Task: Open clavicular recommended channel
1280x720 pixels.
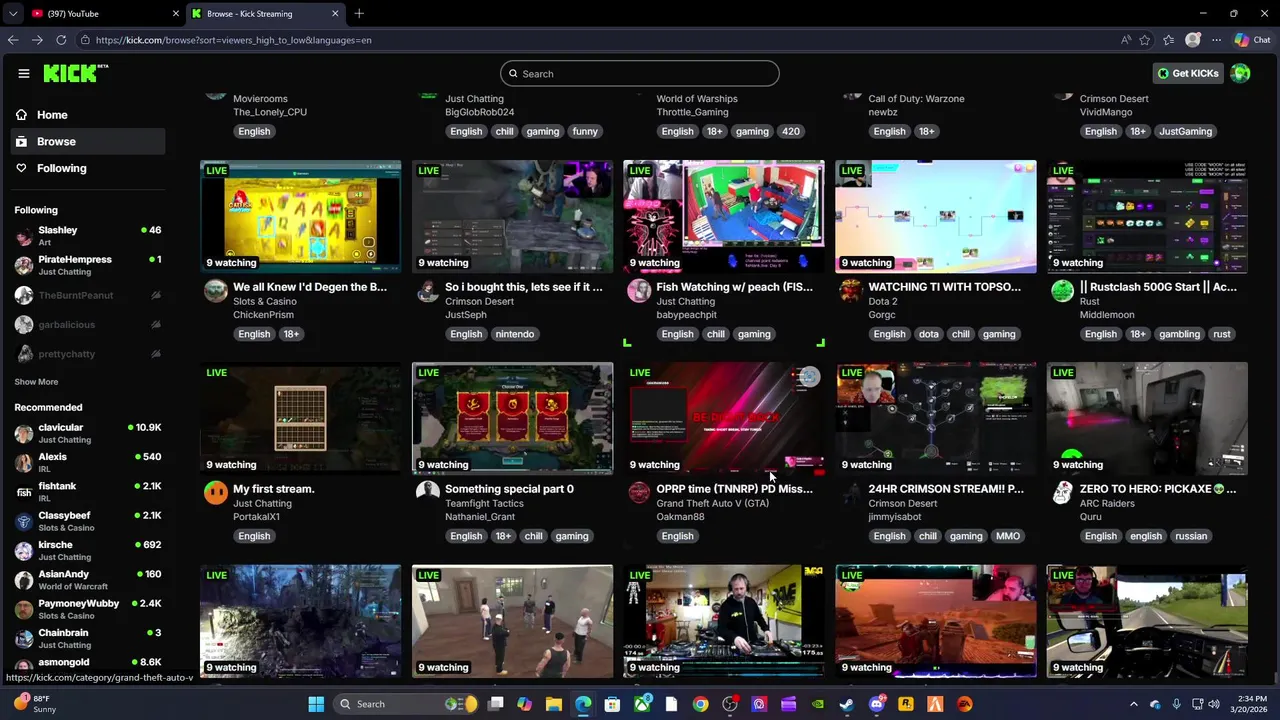Action: [x=88, y=433]
